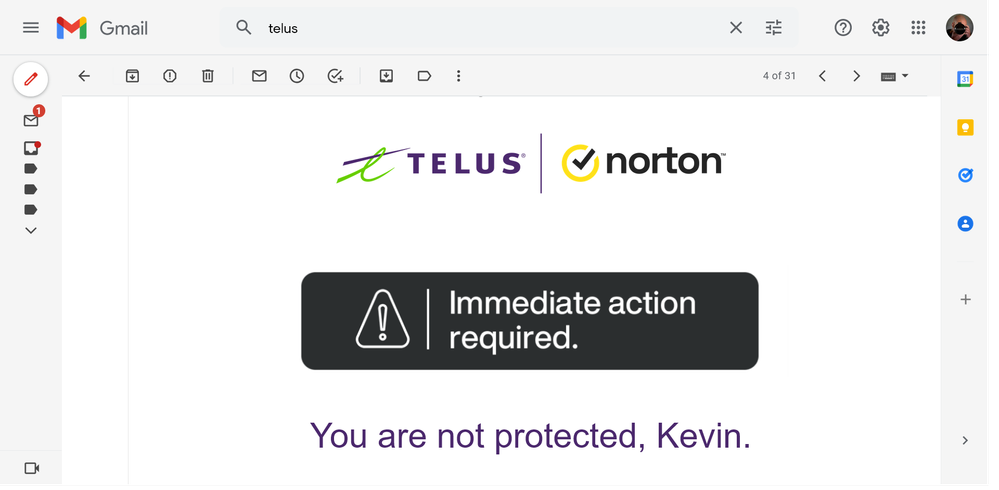Show search options filter icon
This screenshot has width=999, height=490.
[x=774, y=28]
